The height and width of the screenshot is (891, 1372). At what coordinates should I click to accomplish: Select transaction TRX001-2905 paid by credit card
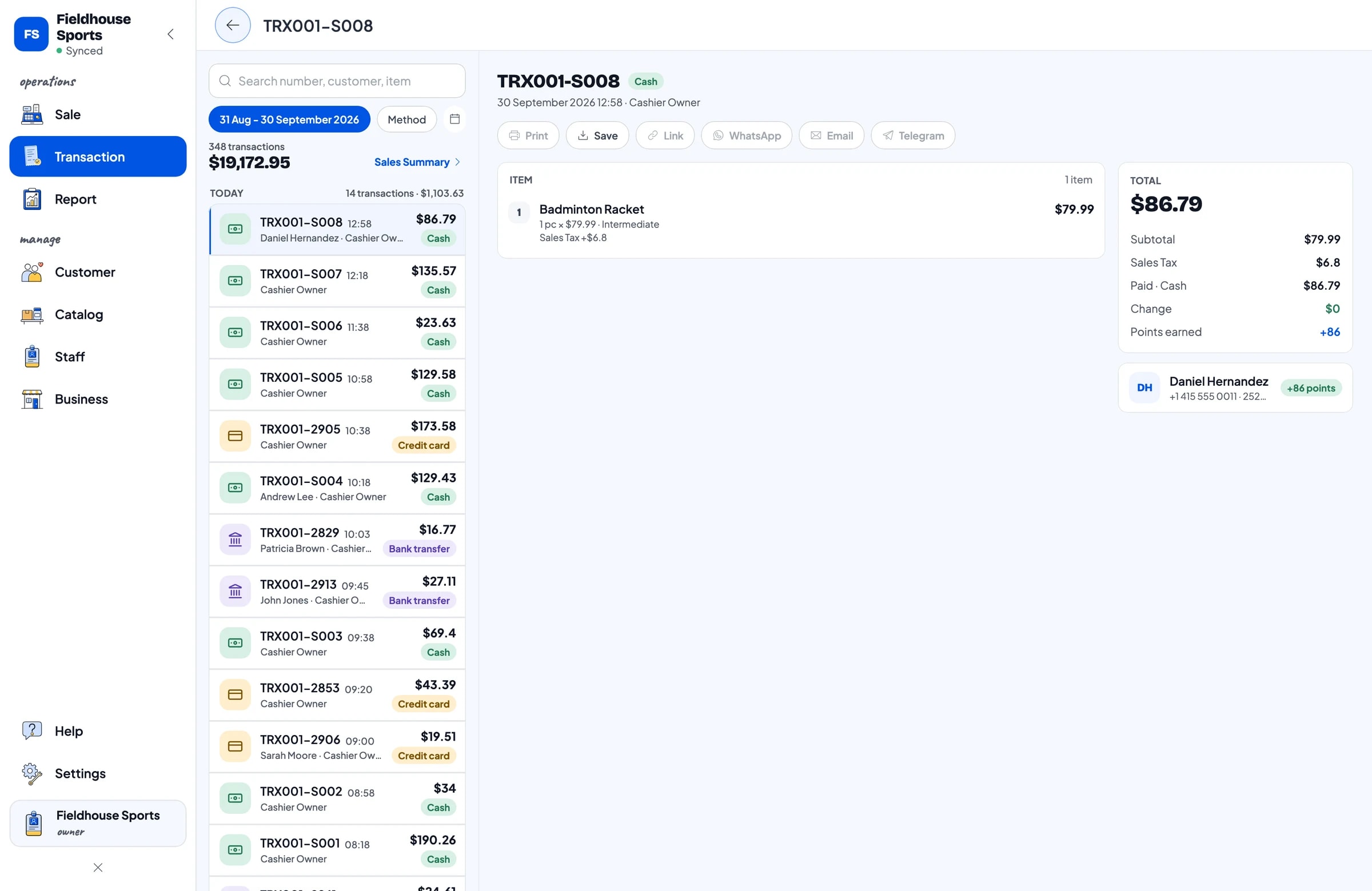click(x=337, y=436)
